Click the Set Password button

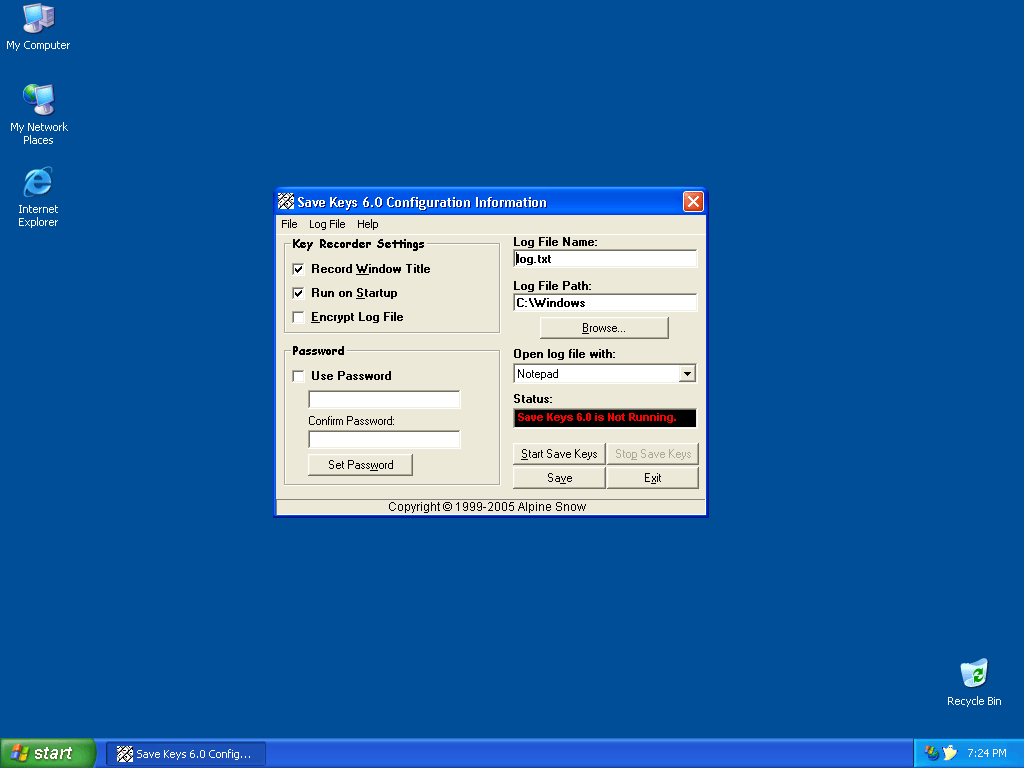click(360, 465)
